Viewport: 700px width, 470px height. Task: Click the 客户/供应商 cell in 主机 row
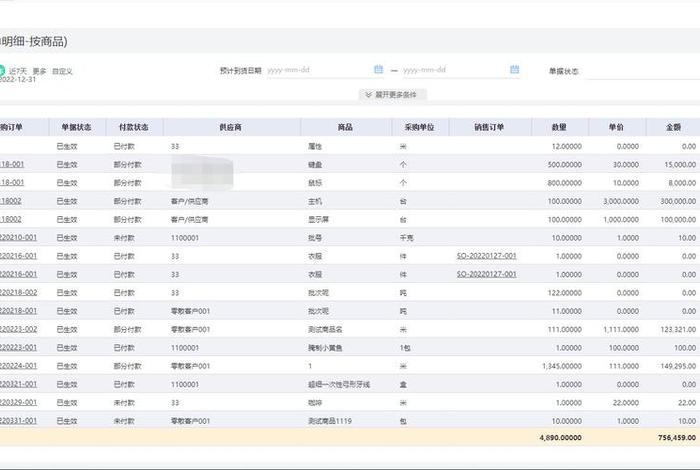(190, 201)
